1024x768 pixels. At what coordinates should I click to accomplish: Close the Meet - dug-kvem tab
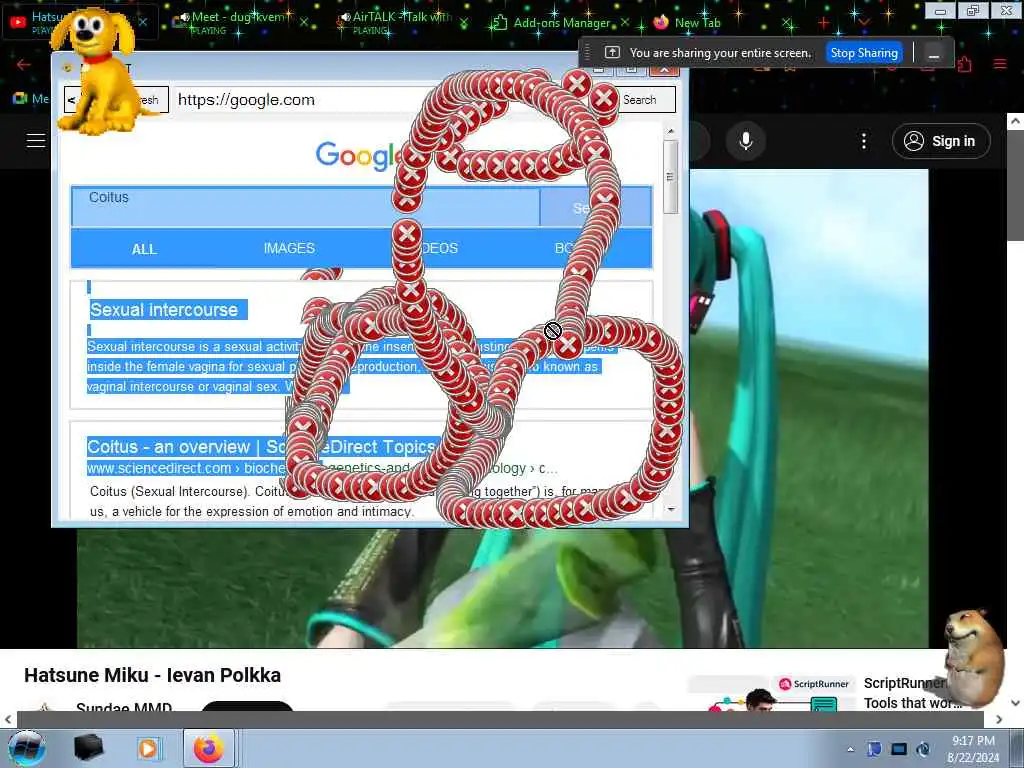[304, 22]
